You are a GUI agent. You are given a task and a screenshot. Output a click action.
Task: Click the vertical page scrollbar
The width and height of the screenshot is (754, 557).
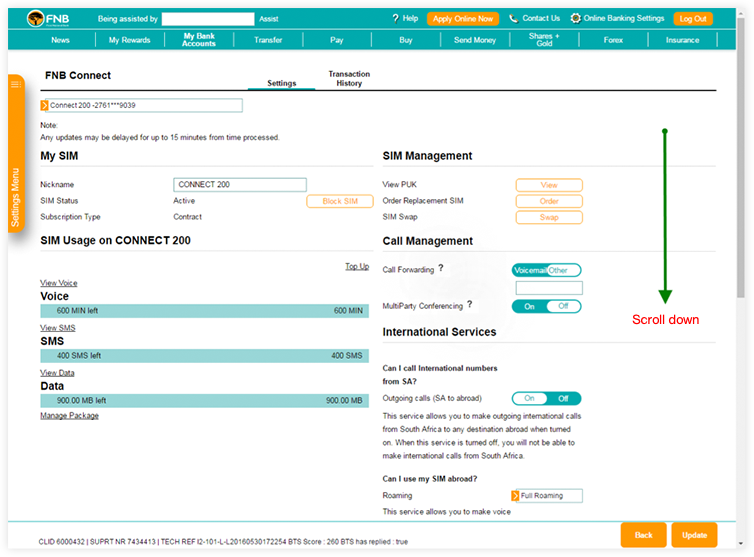click(x=741, y=159)
